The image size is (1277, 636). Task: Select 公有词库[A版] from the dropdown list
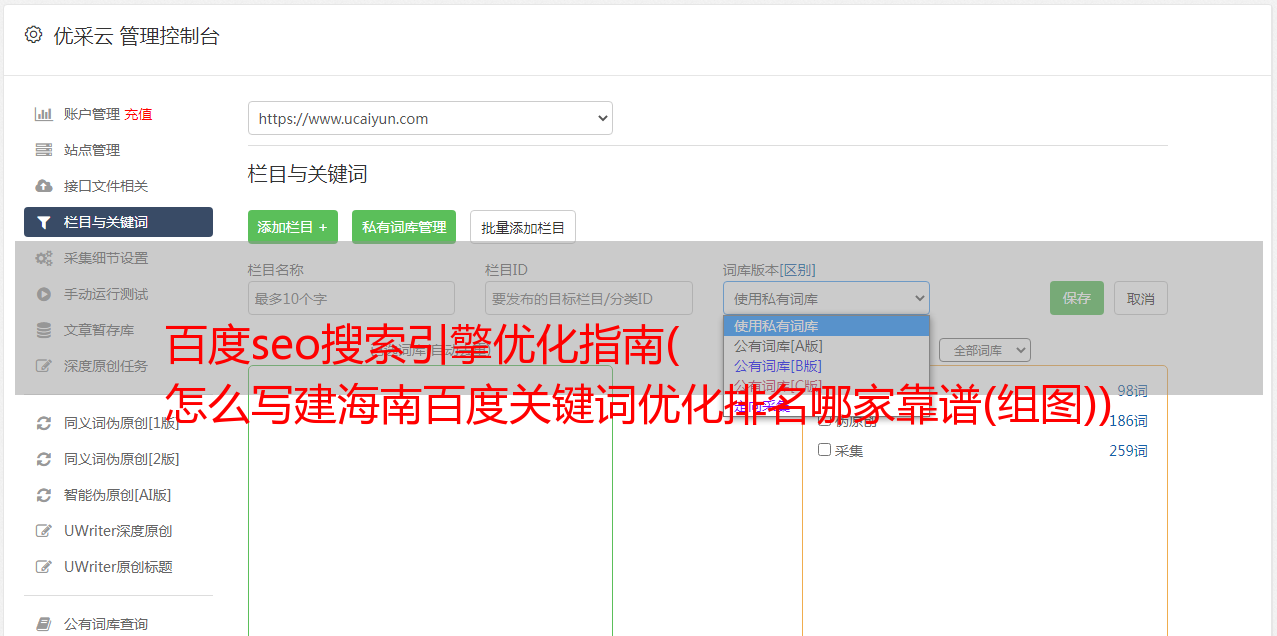(x=826, y=346)
